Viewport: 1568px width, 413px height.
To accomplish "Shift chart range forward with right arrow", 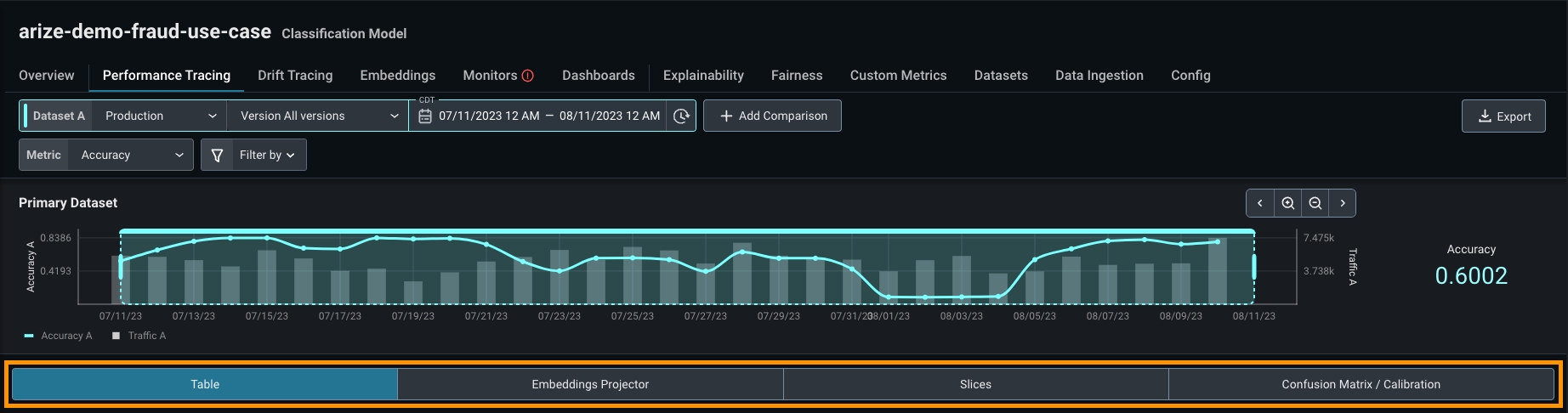I will tap(1343, 203).
